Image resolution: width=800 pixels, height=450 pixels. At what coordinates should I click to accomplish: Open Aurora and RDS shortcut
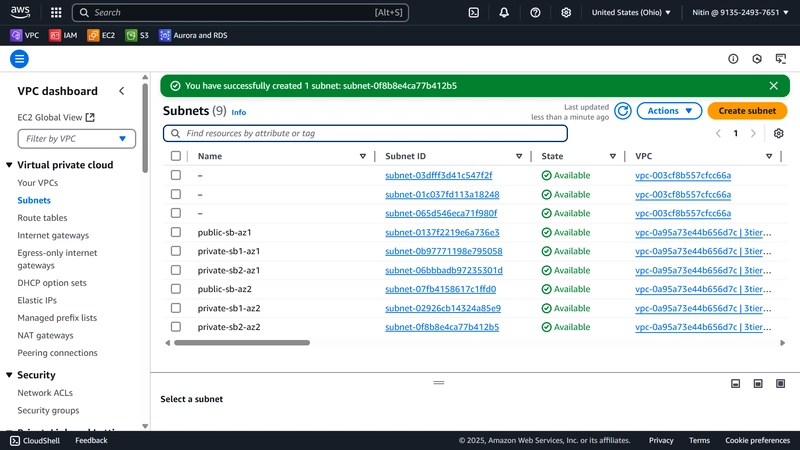coord(193,35)
